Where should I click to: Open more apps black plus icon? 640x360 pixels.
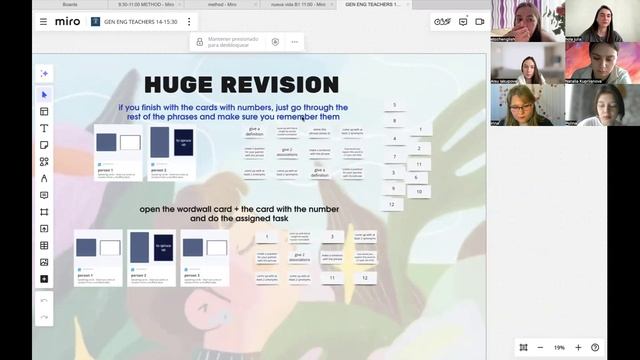tap(44, 279)
